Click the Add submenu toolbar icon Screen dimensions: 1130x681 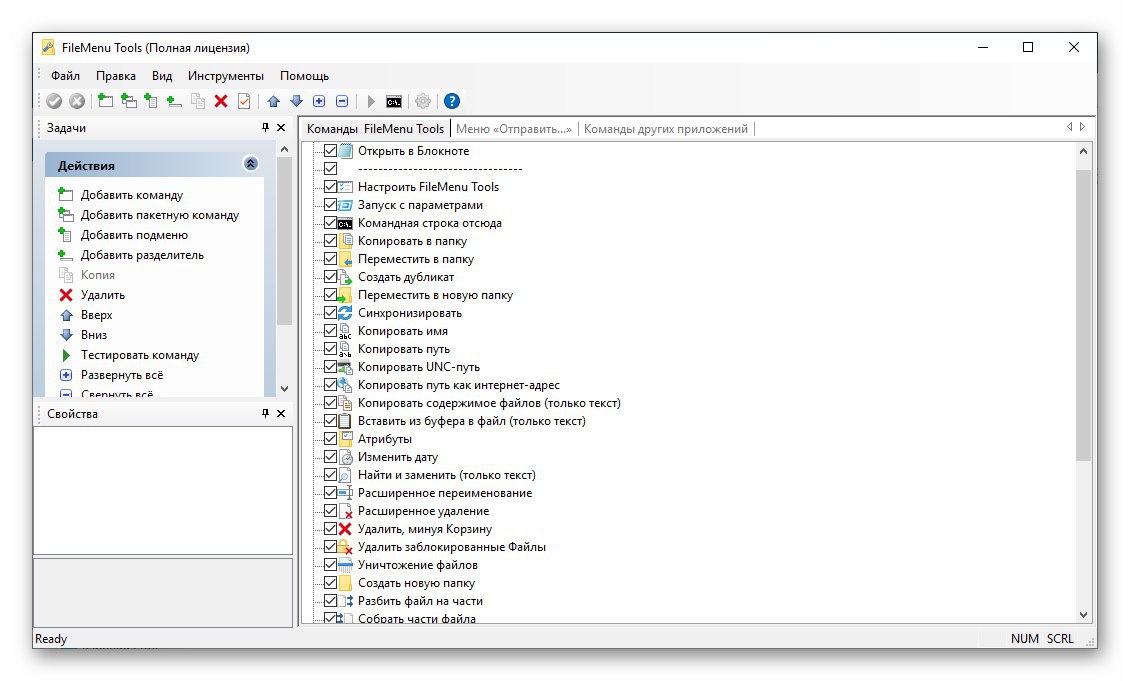tap(151, 101)
